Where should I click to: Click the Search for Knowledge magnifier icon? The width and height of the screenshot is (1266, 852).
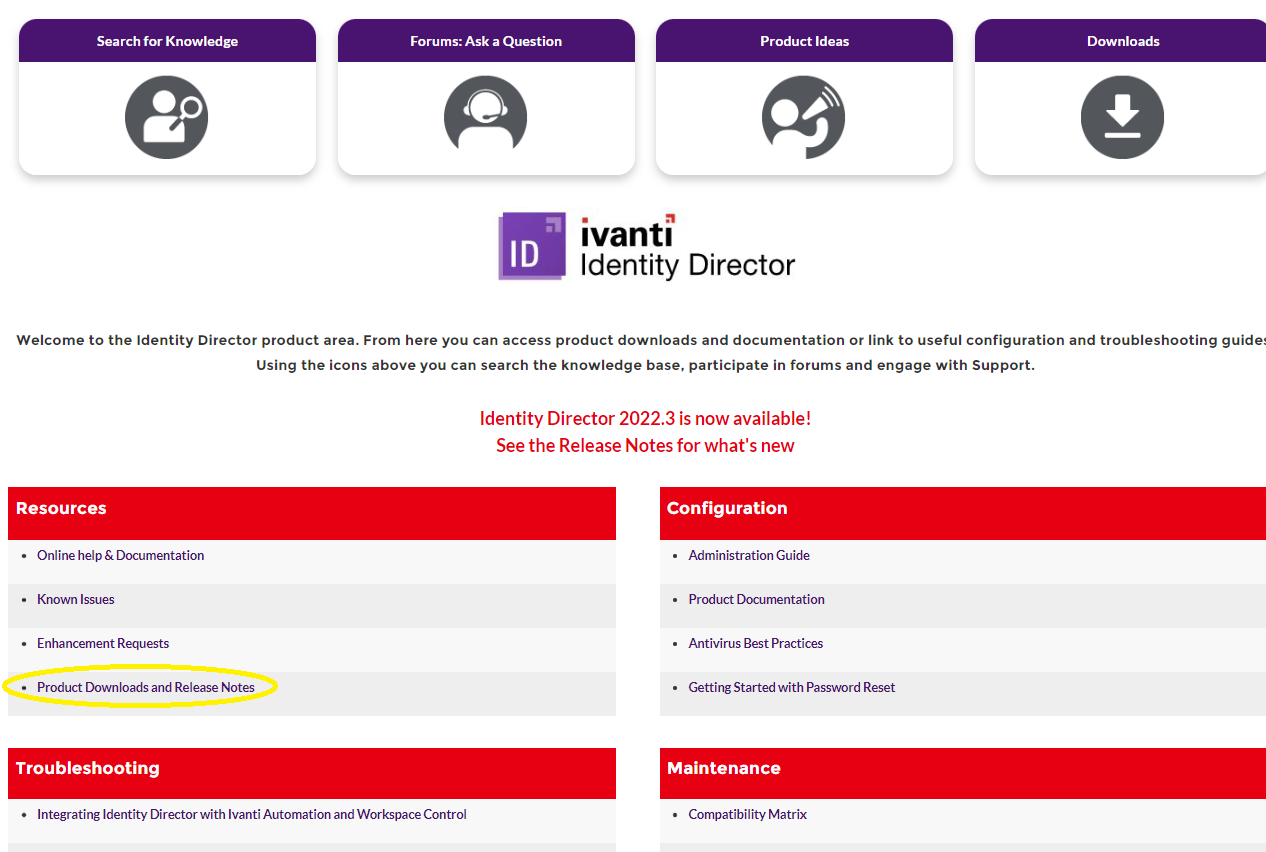166,117
